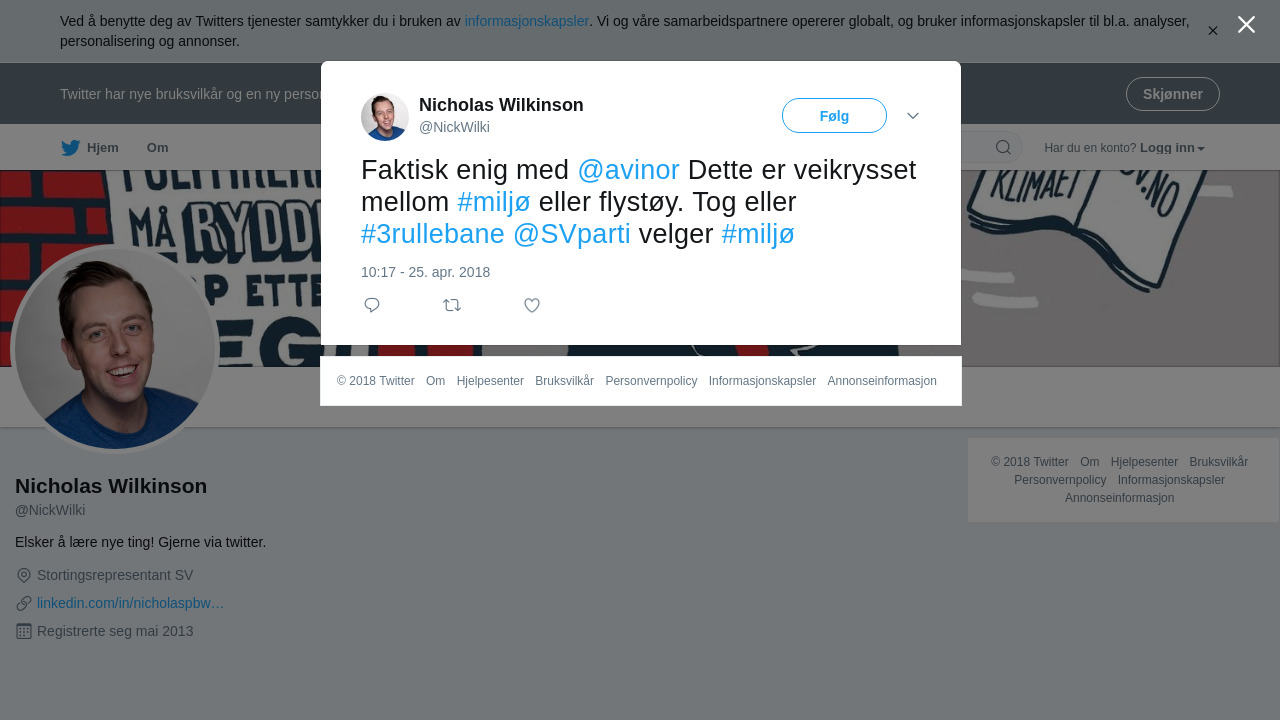1280x720 pixels.
Task: Open the linkedin.com profile link
Action: pos(130,603)
